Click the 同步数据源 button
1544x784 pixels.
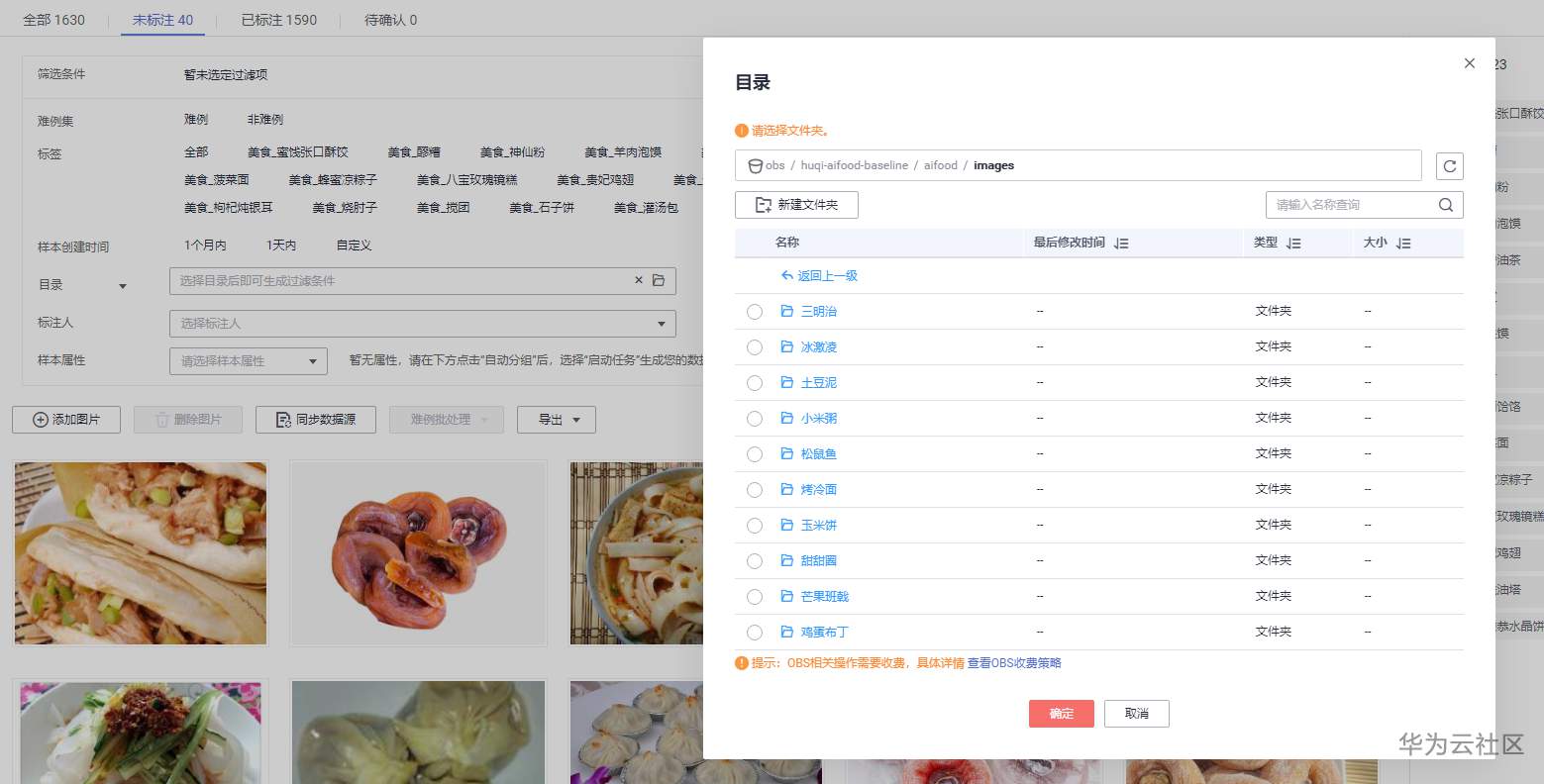pyautogui.click(x=316, y=420)
